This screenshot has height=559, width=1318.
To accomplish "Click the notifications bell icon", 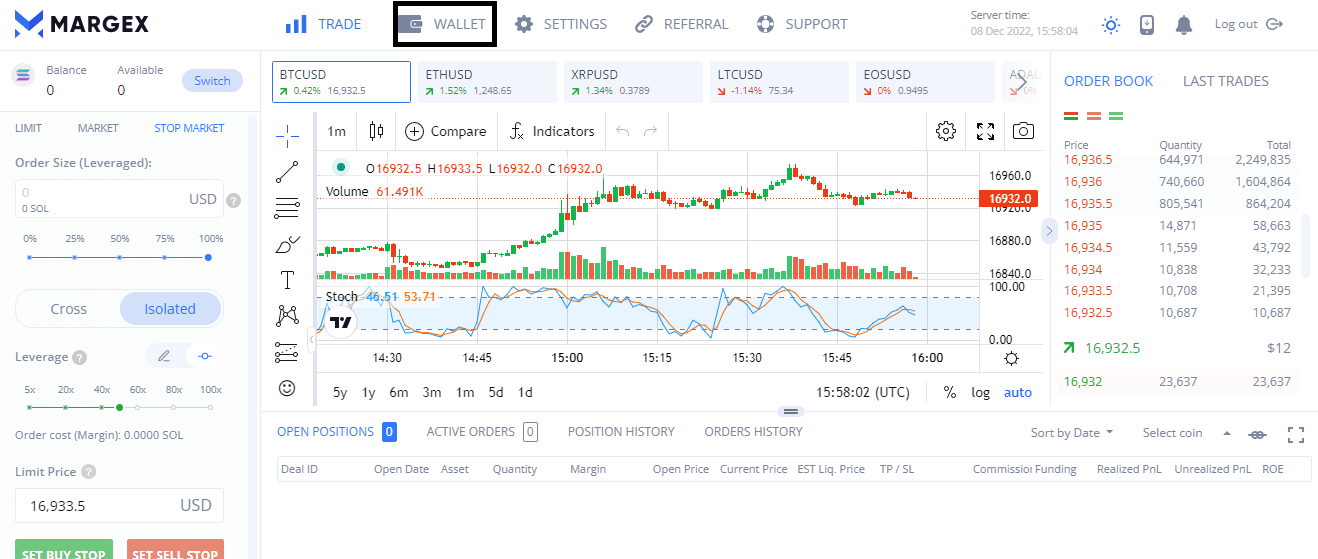I will pyautogui.click(x=1184, y=25).
